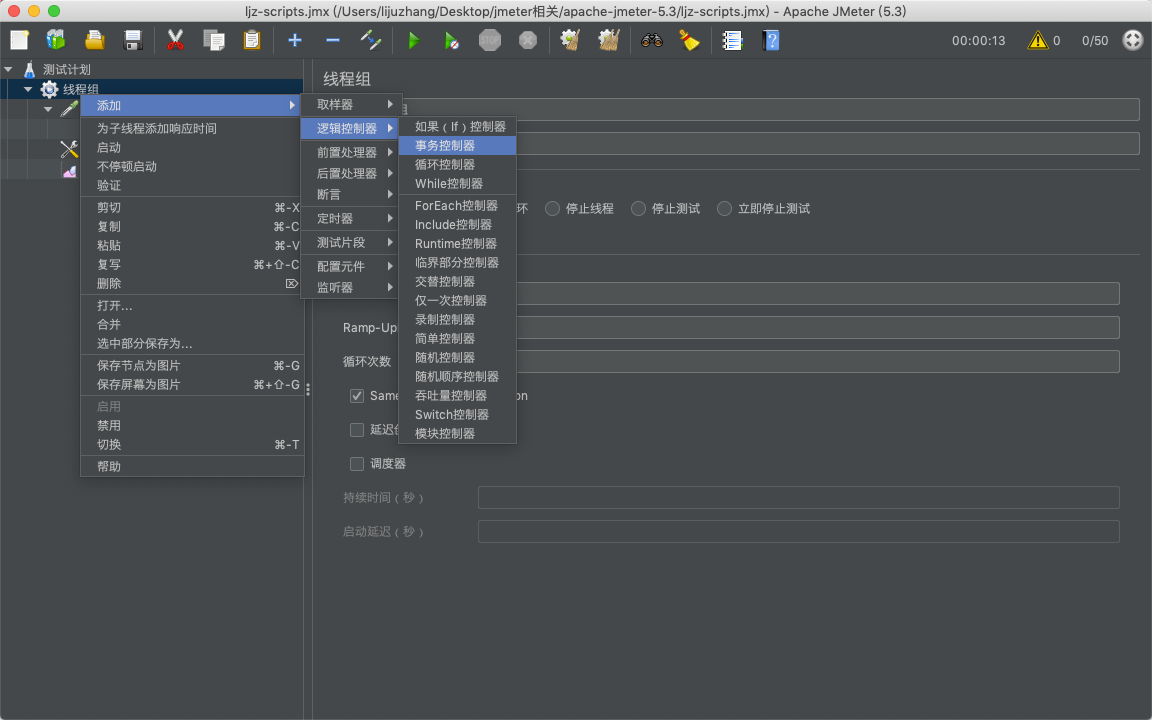This screenshot has height=720, width=1152.
Task: Open the Help question mark icon
Action: tap(770, 40)
